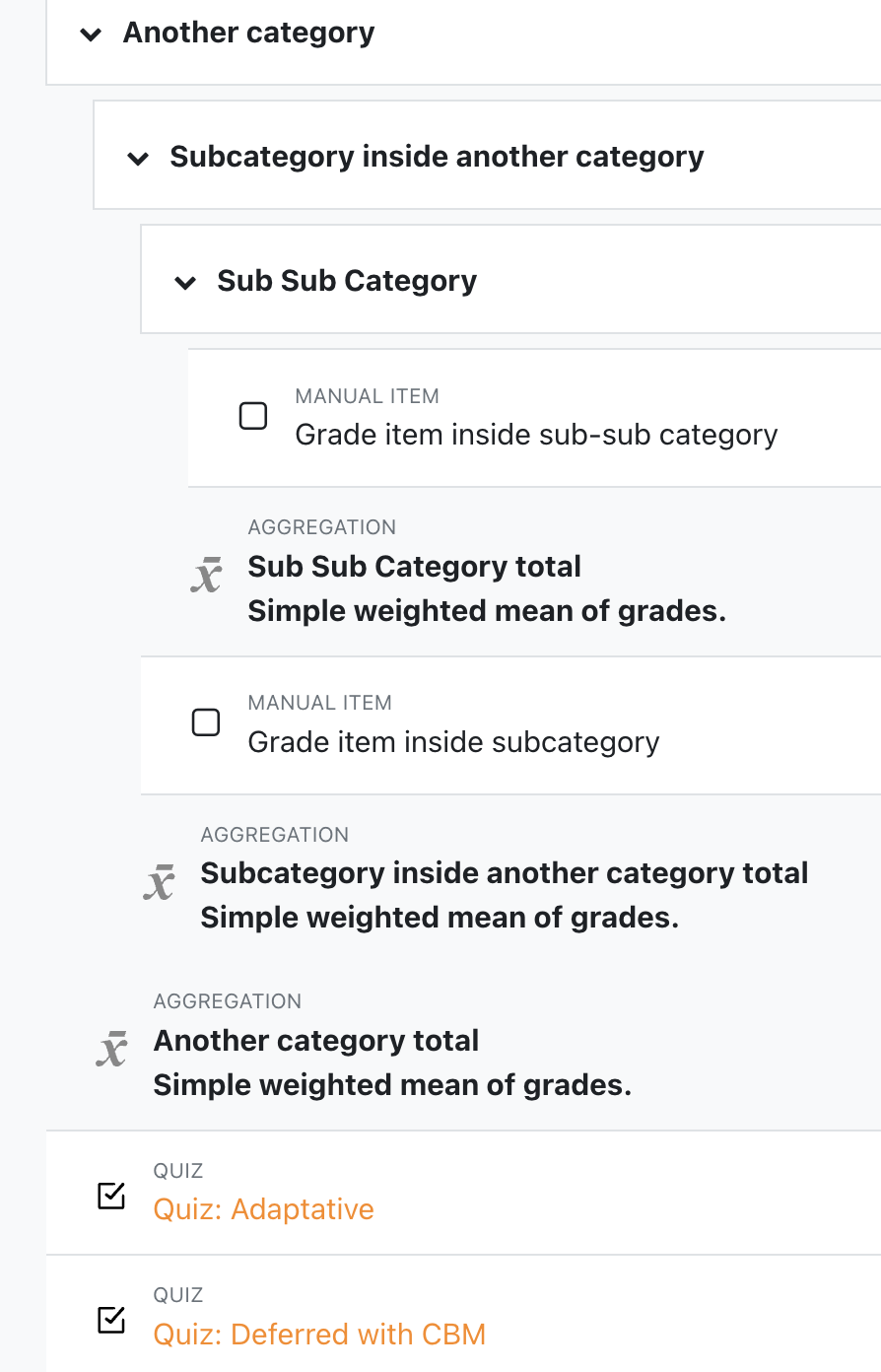This screenshot has height=1372, width=881.
Task: Collapse the Another category section
Action: (92, 34)
